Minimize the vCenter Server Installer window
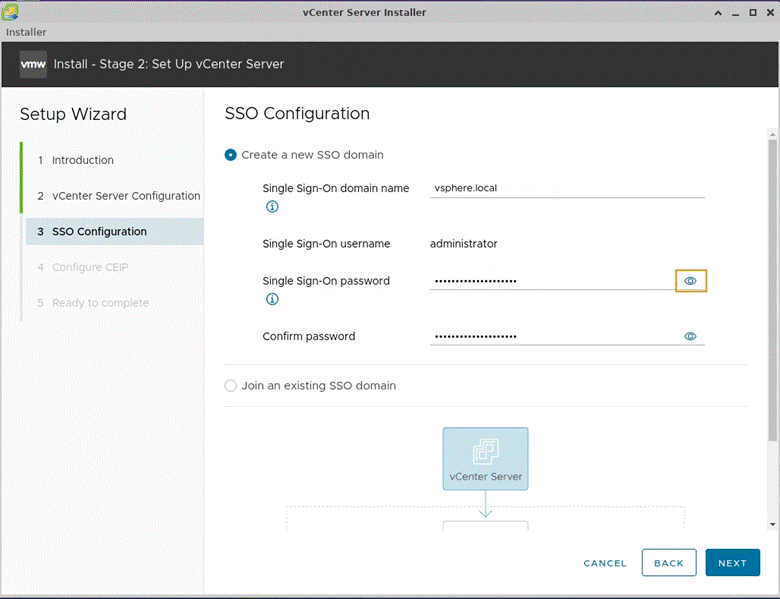This screenshot has height=599, width=780. (x=735, y=13)
